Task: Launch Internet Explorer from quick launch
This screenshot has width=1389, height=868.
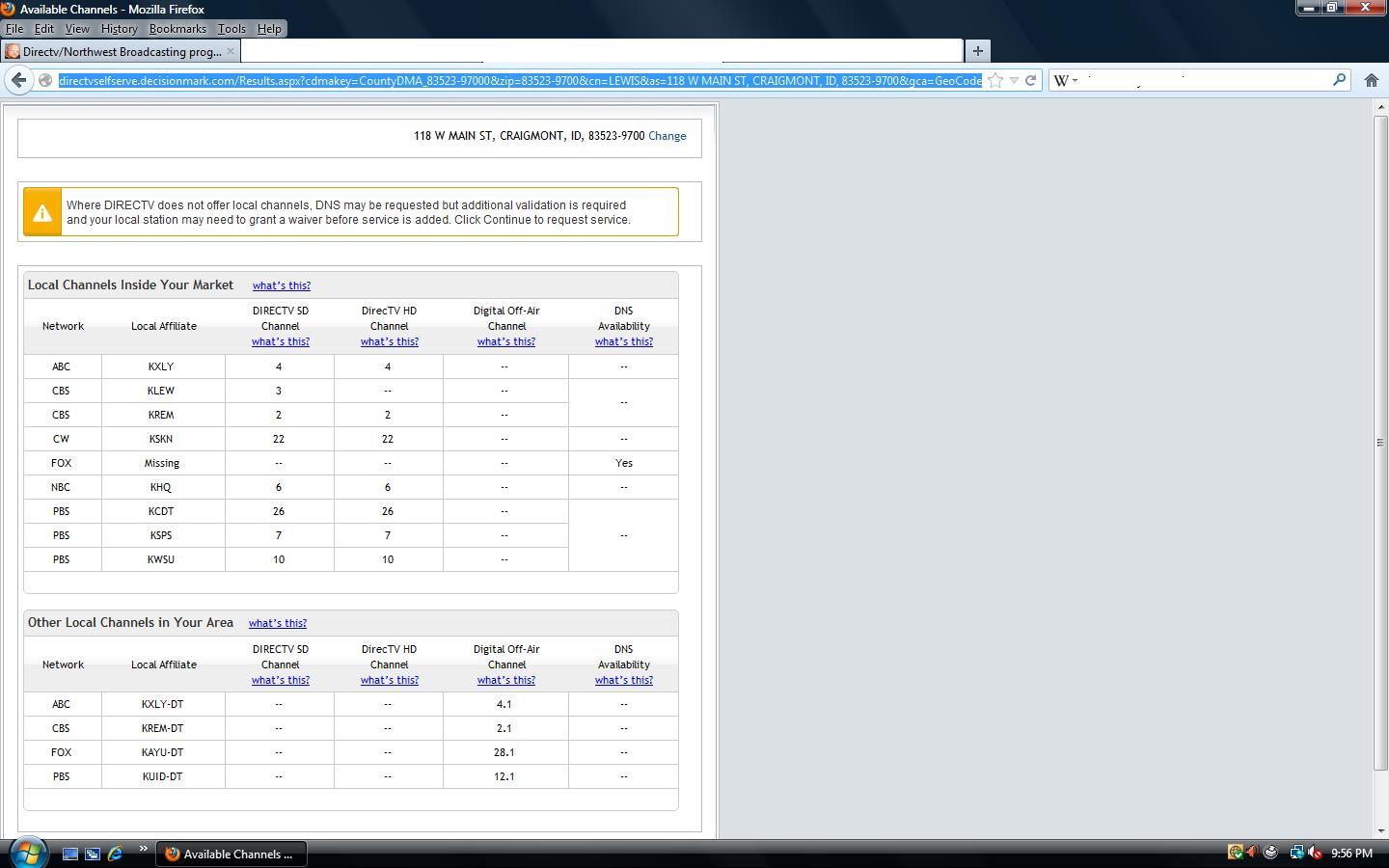Action: click(x=115, y=854)
